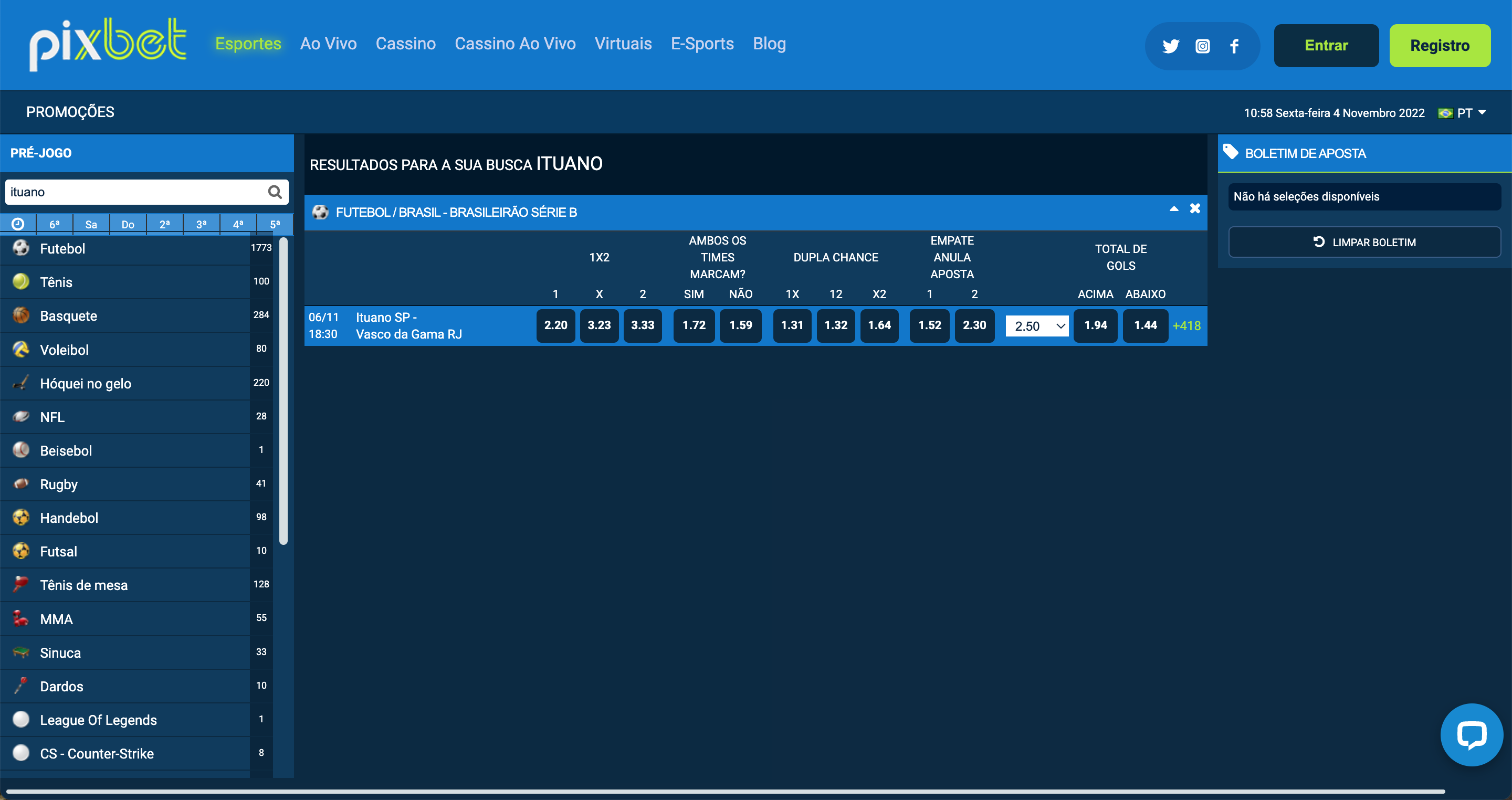
Task: Open Cassino Ao Vivo
Action: pos(514,44)
